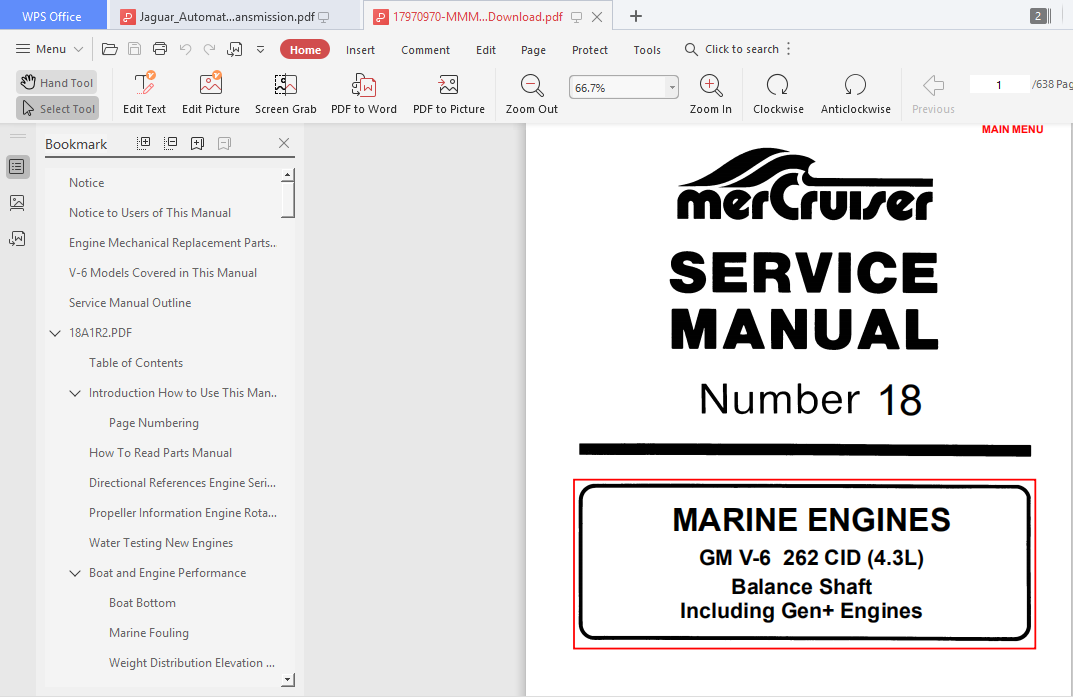
Task: Open How To Read Parts Manual bookmark
Action: point(160,453)
